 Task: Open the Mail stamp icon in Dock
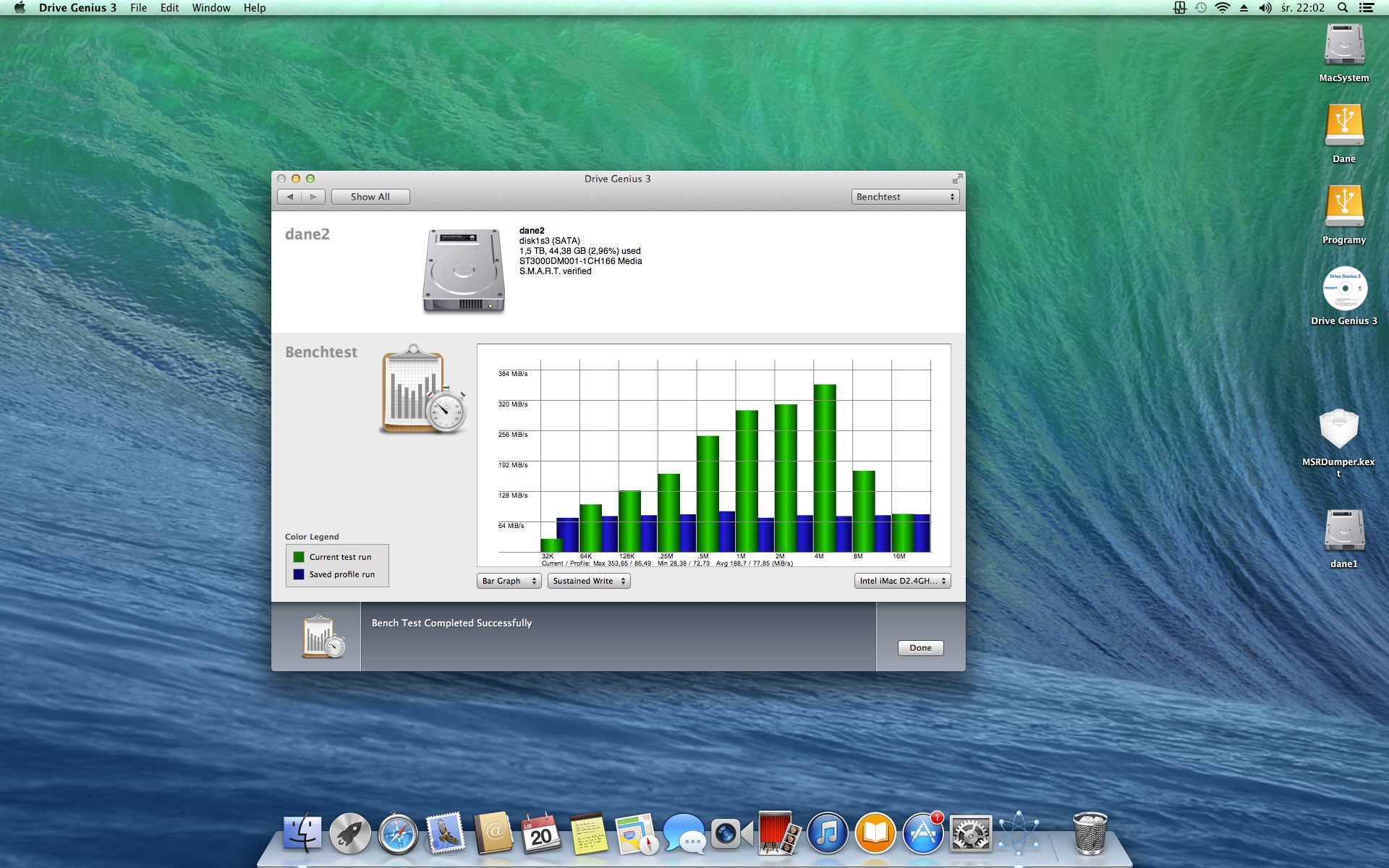click(446, 834)
